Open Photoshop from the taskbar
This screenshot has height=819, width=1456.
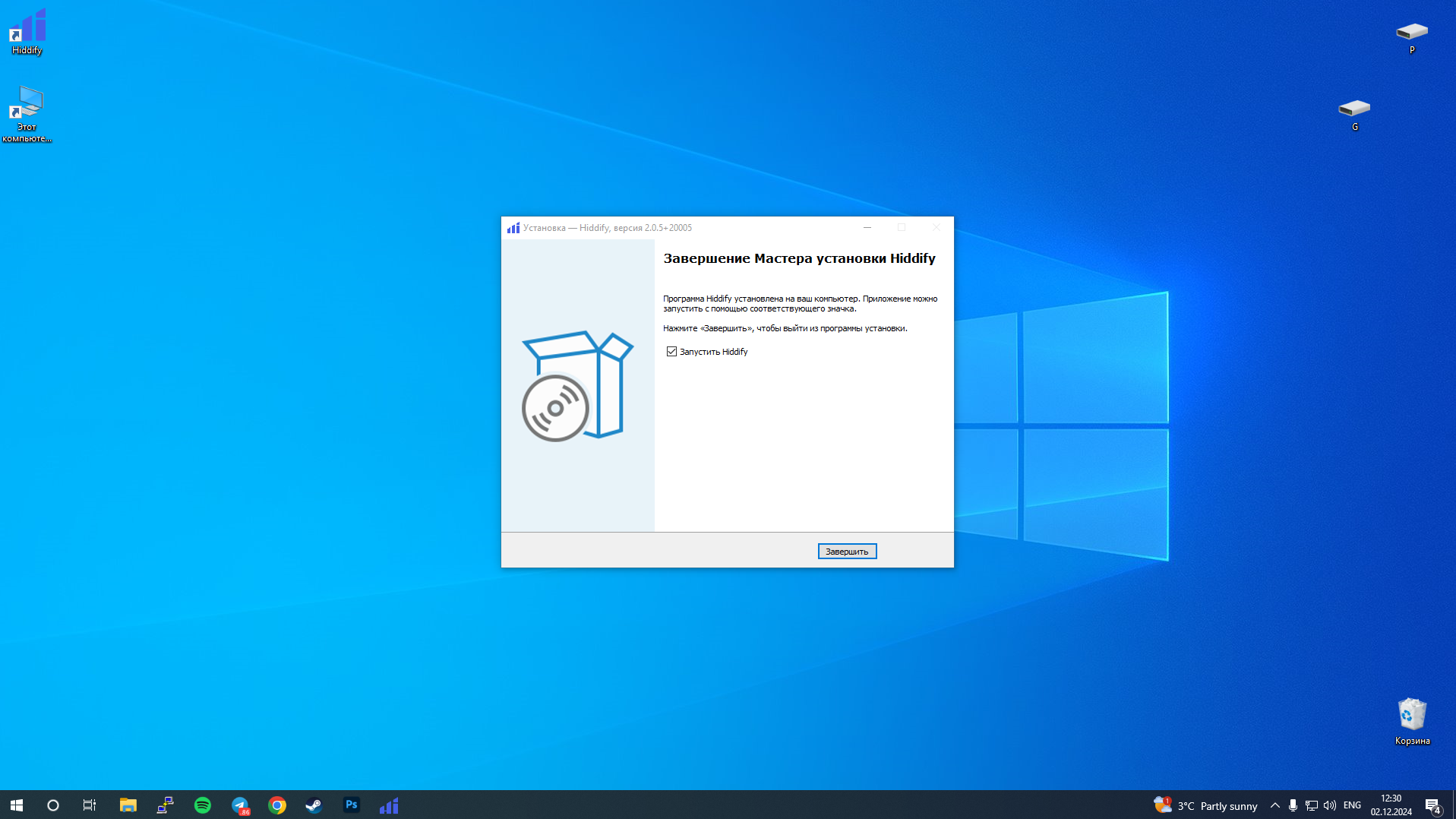click(352, 805)
